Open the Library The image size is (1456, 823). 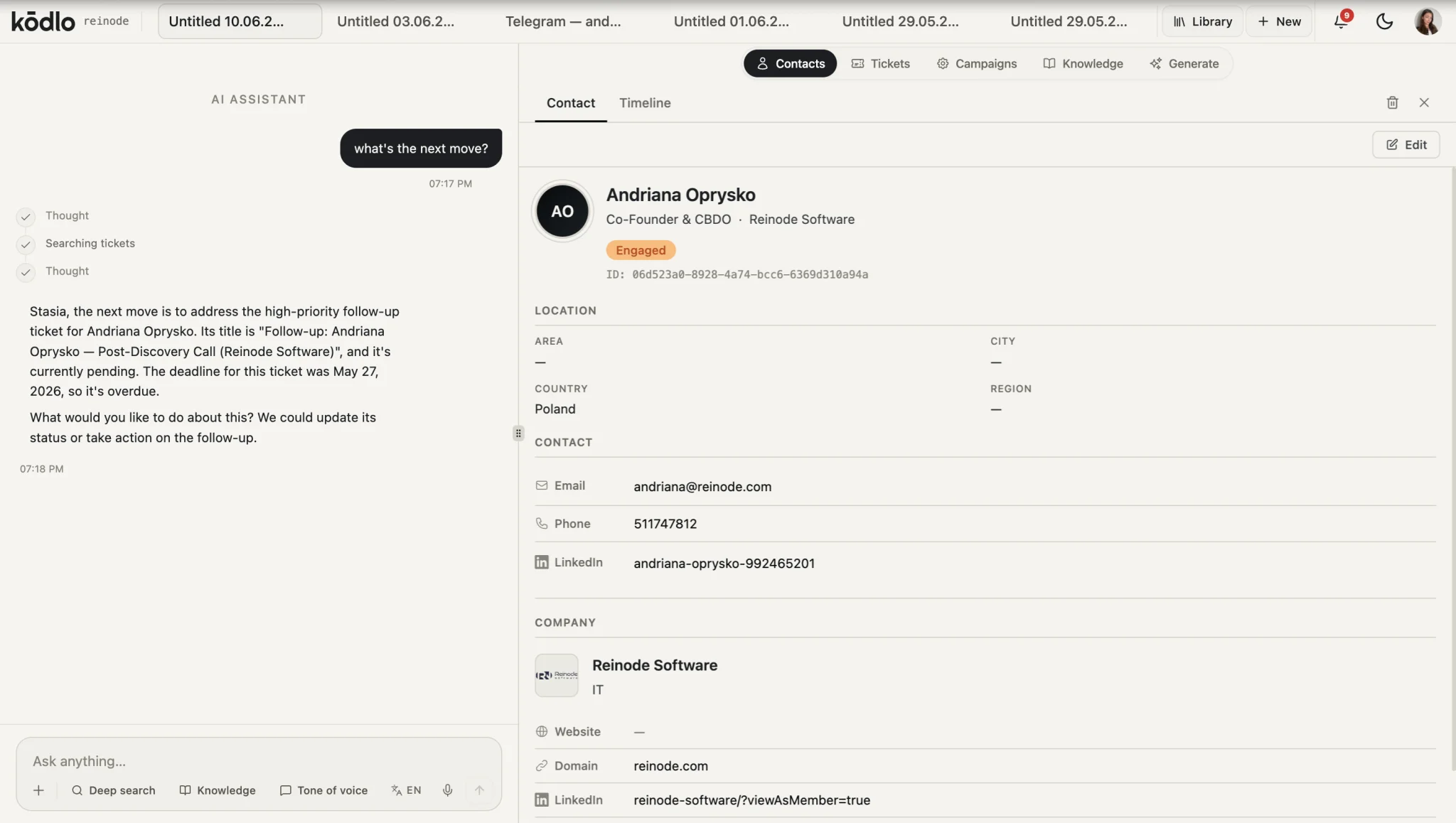(1202, 21)
